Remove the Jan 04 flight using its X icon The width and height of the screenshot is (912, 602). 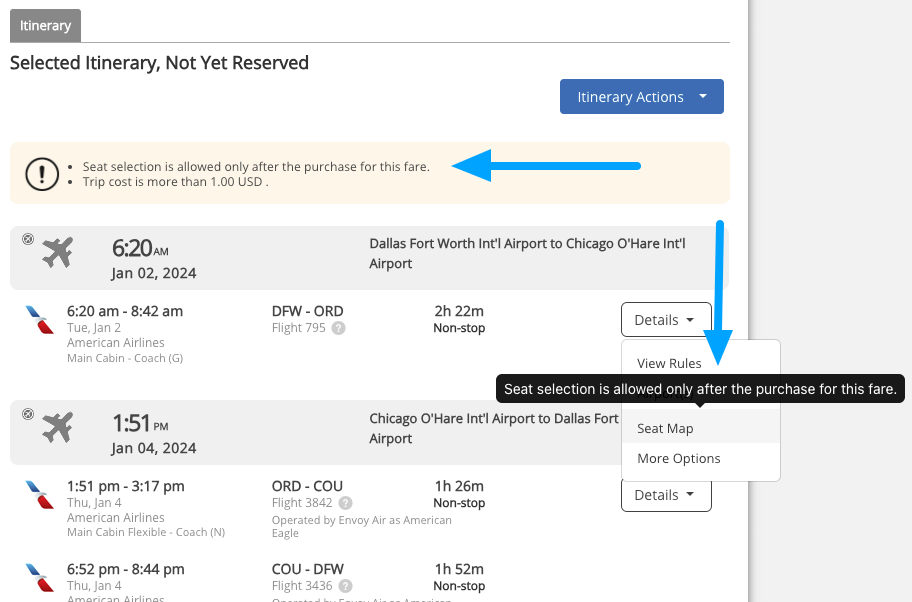(28, 413)
